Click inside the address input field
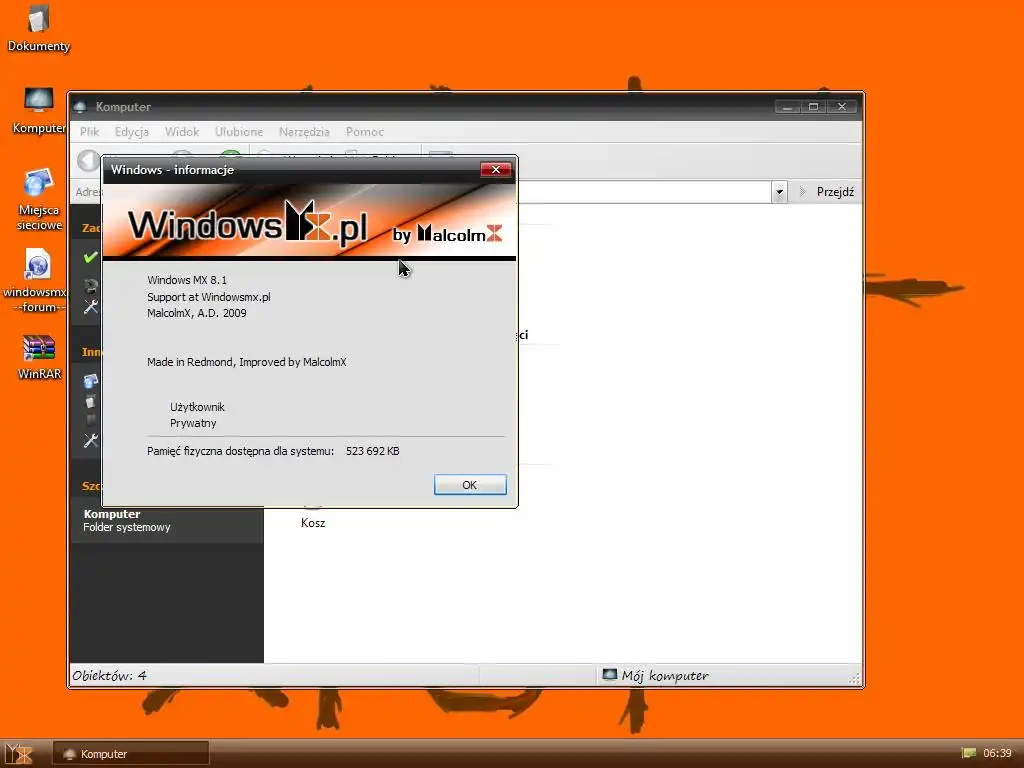Viewport: 1024px width, 768px height. pyautogui.click(x=643, y=192)
